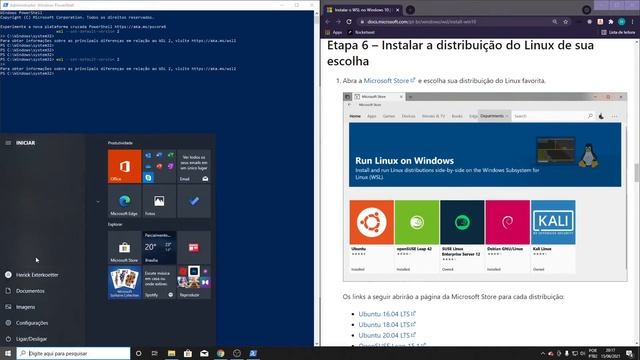
Task: Open the Email tile
Action: click(194, 166)
